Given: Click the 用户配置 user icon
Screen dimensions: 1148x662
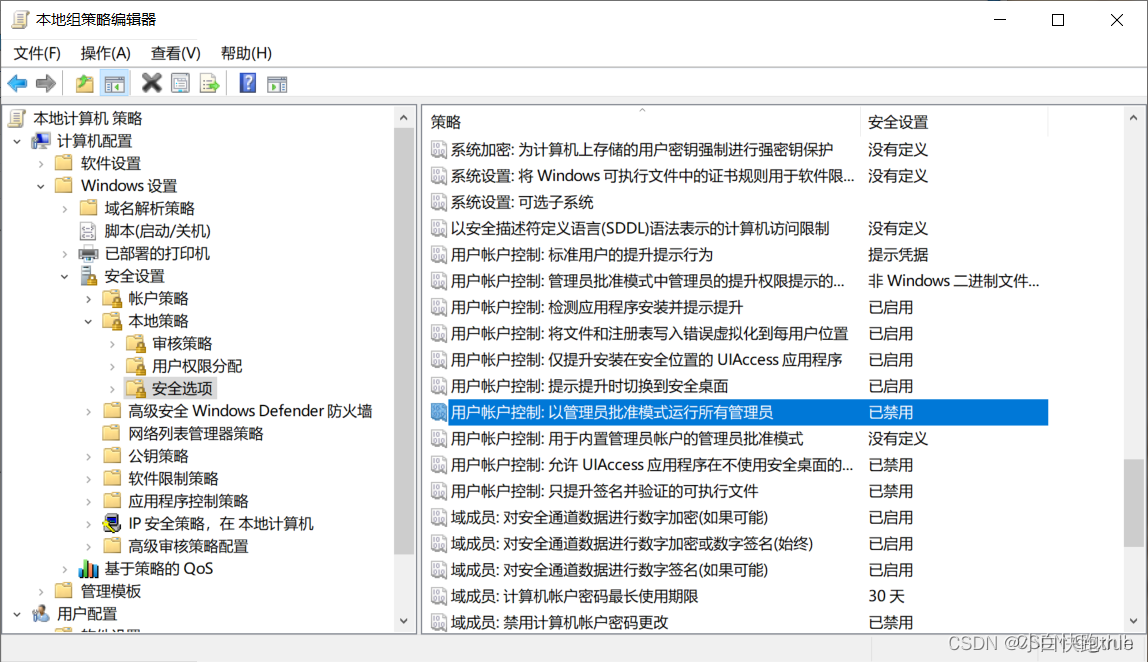Looking at the screenshot, I should [41, 614].
